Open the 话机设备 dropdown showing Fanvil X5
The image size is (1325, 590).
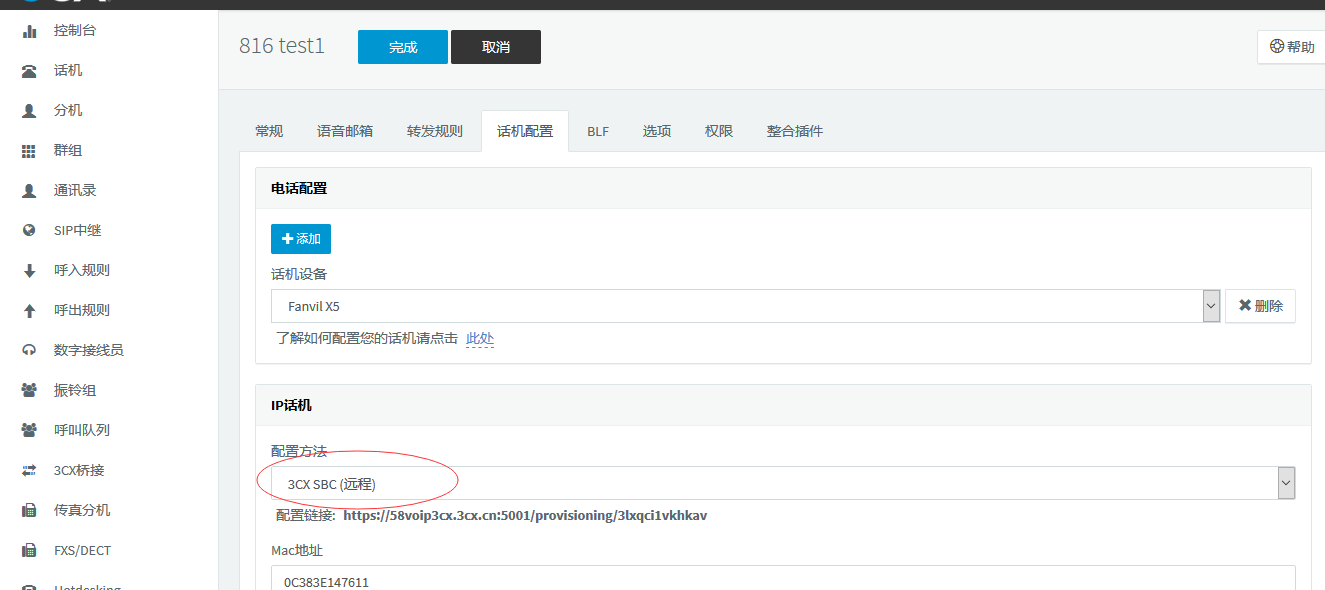point(746,306)
